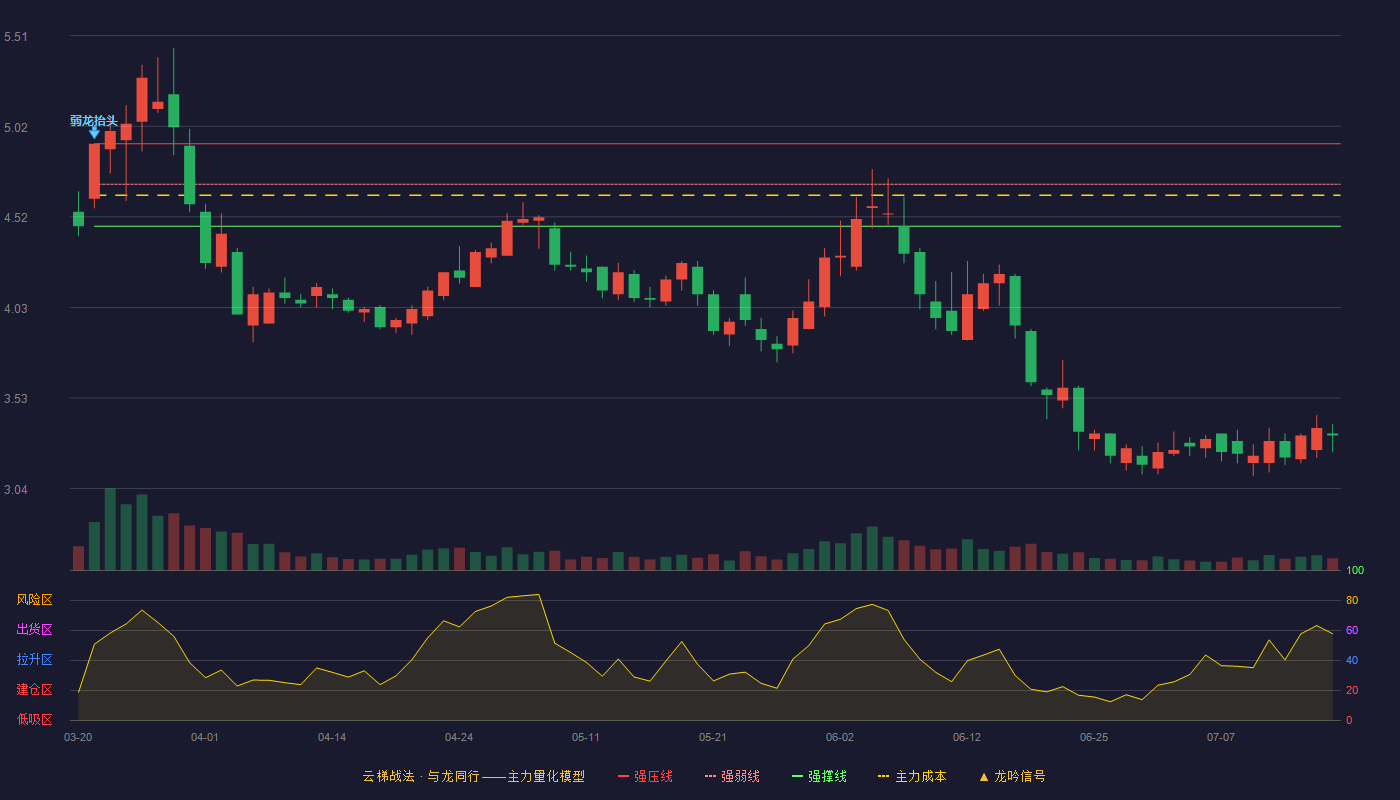Click the 06-02 date axis label
This screenshot has height=800, width=1400.
[840, 738]
